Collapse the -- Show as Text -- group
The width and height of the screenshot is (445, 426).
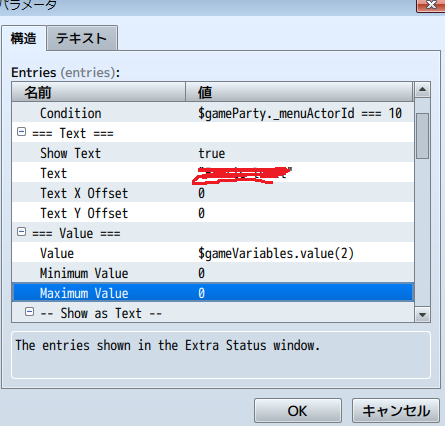[30, 312]
